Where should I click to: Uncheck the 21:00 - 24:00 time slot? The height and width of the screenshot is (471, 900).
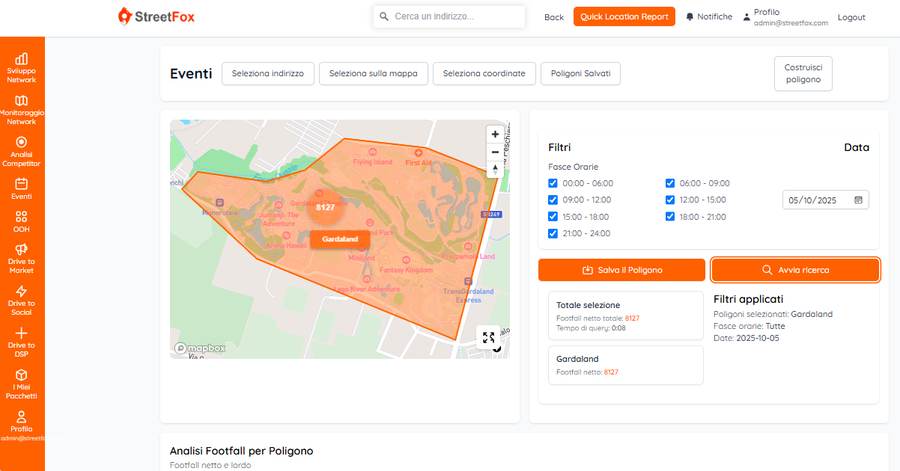click(553, 233)
